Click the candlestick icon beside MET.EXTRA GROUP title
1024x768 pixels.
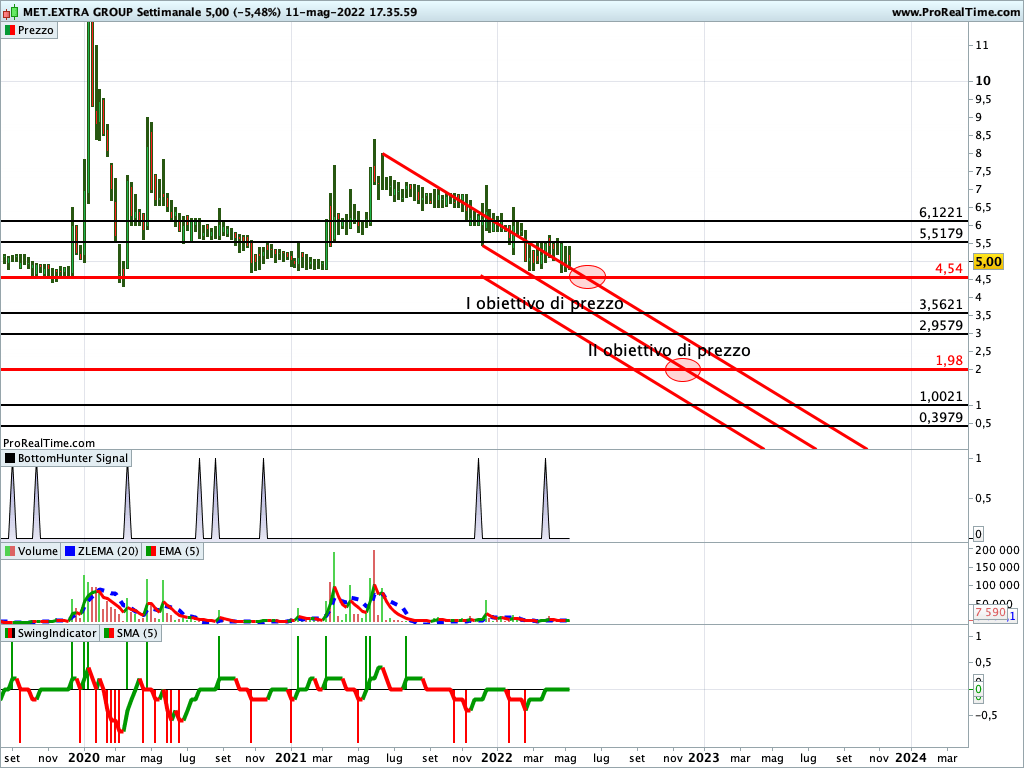pyautogui.click(x=11, y=12)
